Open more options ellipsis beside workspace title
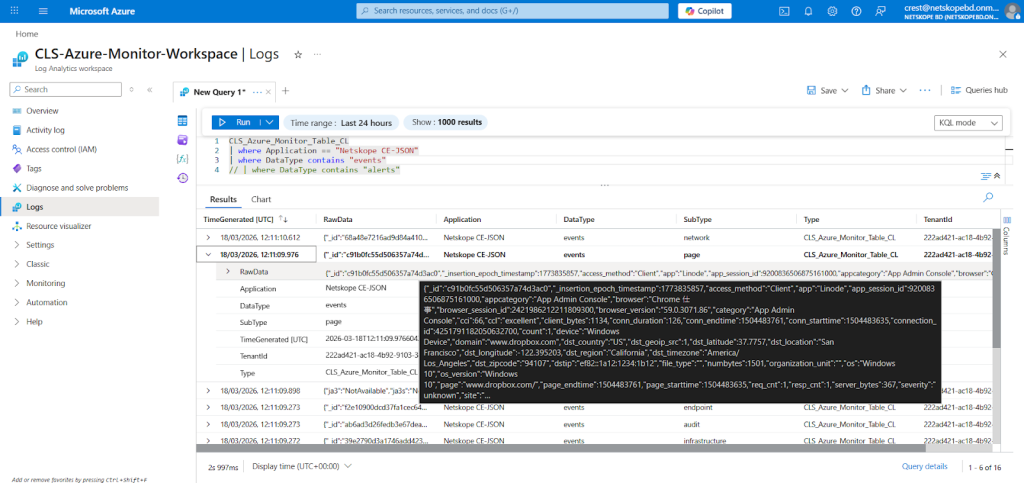This screenshot has width=1024, height=483. pyautogui.click(x=317, y=55)
